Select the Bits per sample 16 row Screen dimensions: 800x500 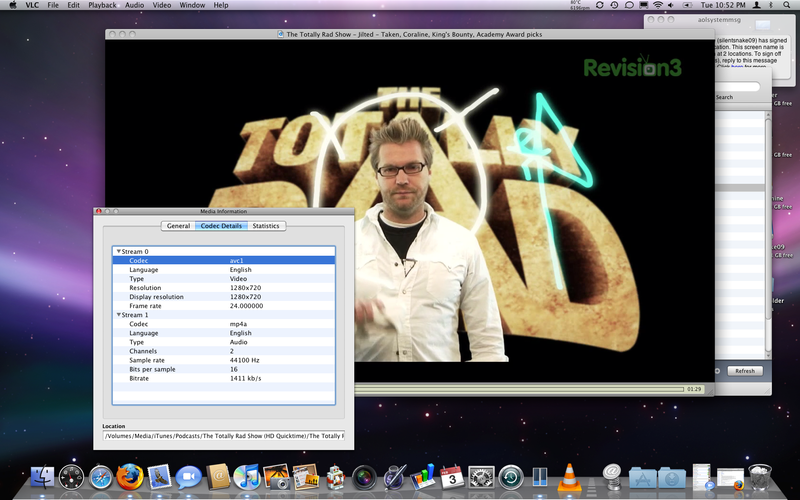coord(223,369)
